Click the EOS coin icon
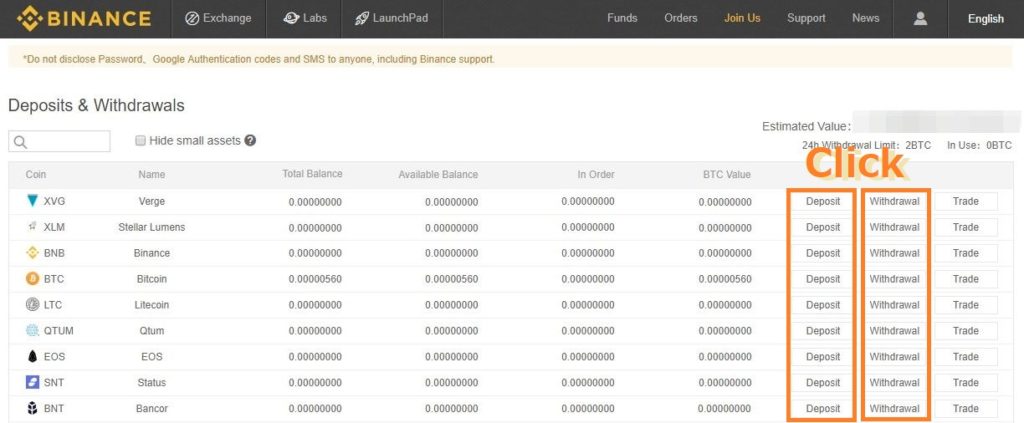This screenshot has width=1024, height=423. [32, 356]
